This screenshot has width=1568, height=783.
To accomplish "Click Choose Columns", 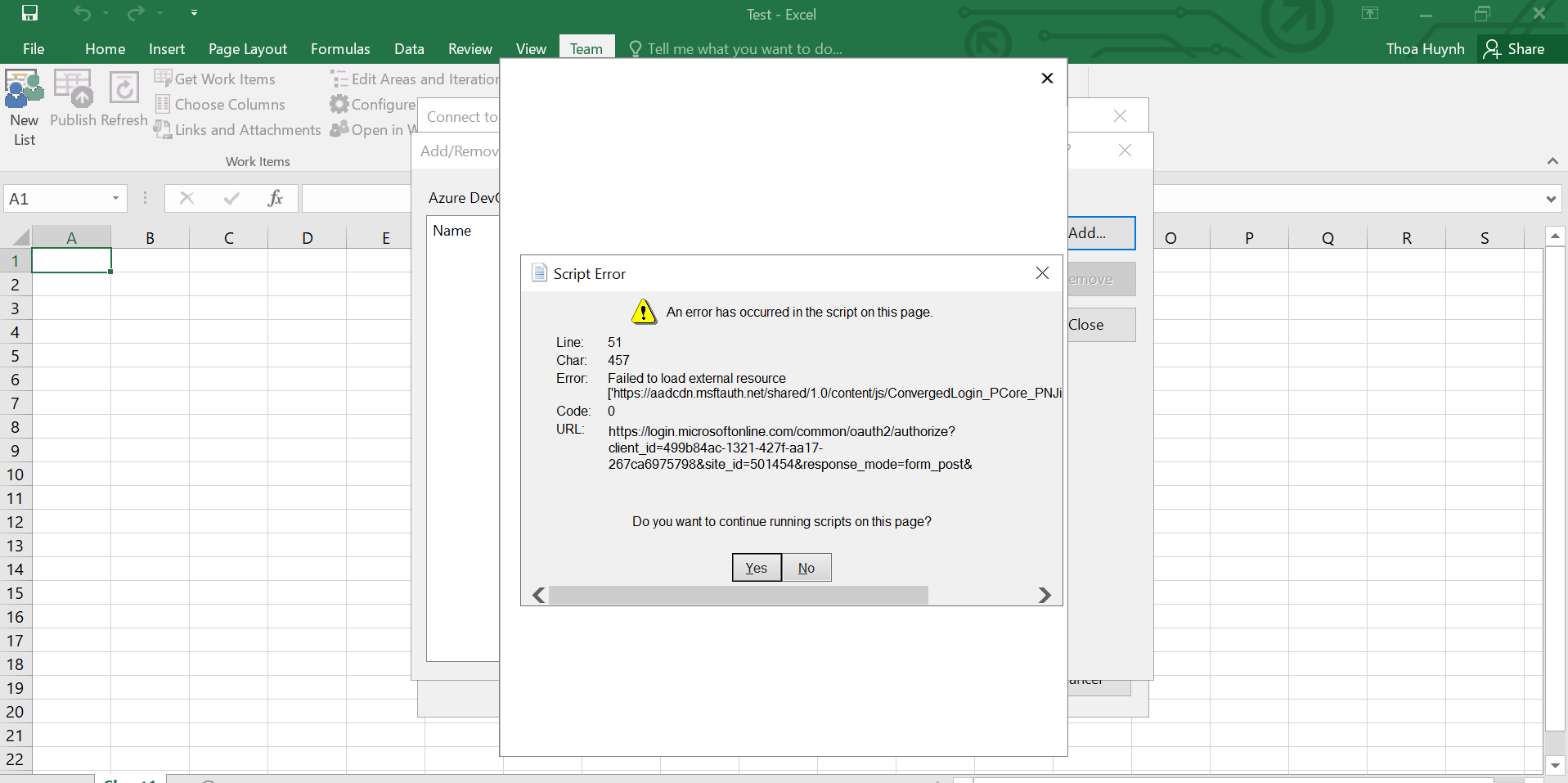I will click(x=220, y=105).
